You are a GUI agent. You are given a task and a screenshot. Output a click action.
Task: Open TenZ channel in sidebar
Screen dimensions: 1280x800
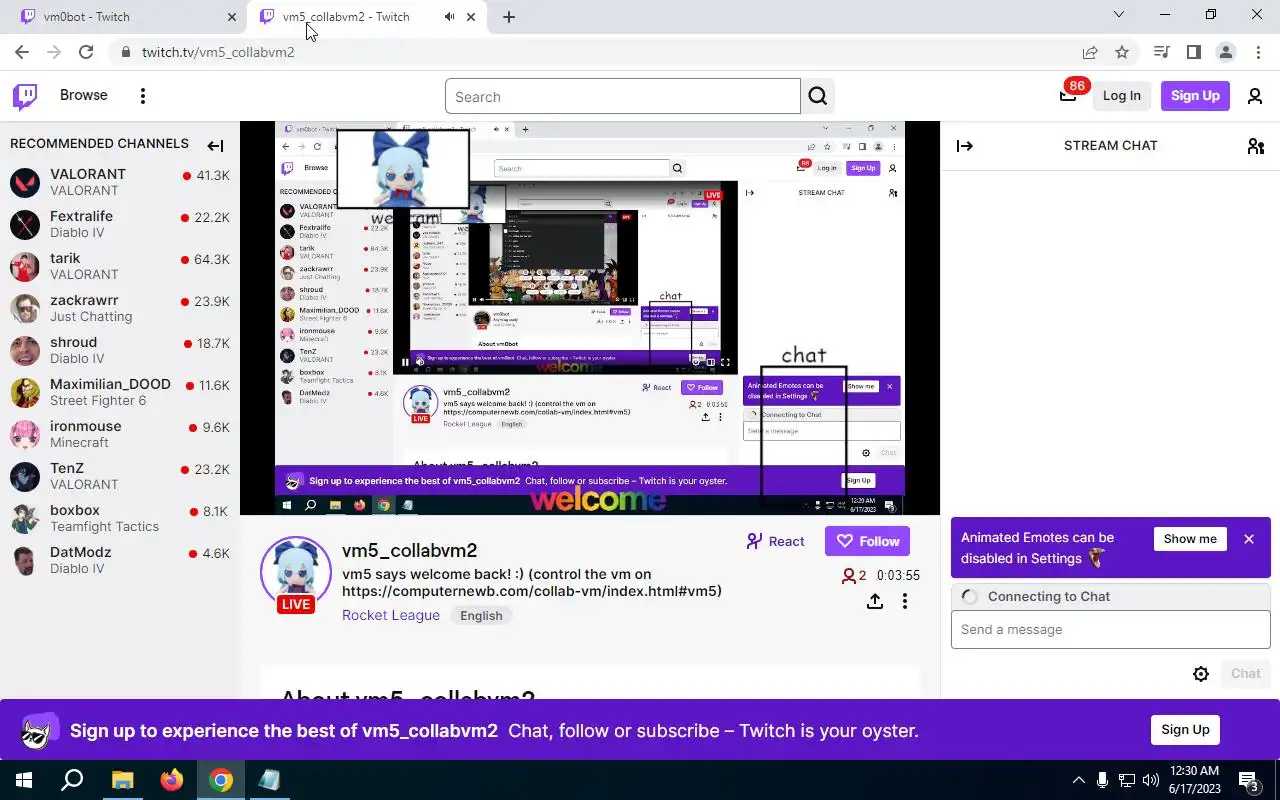tap(120, 476)
